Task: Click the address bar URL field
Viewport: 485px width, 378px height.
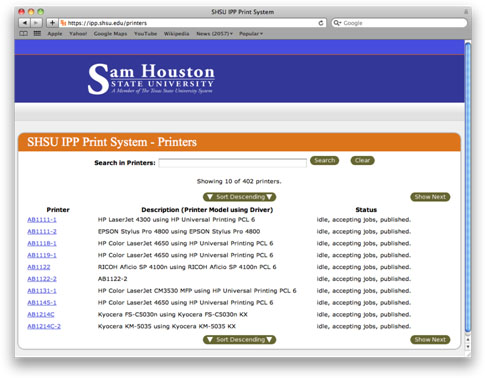Action: tap(192, 23)
